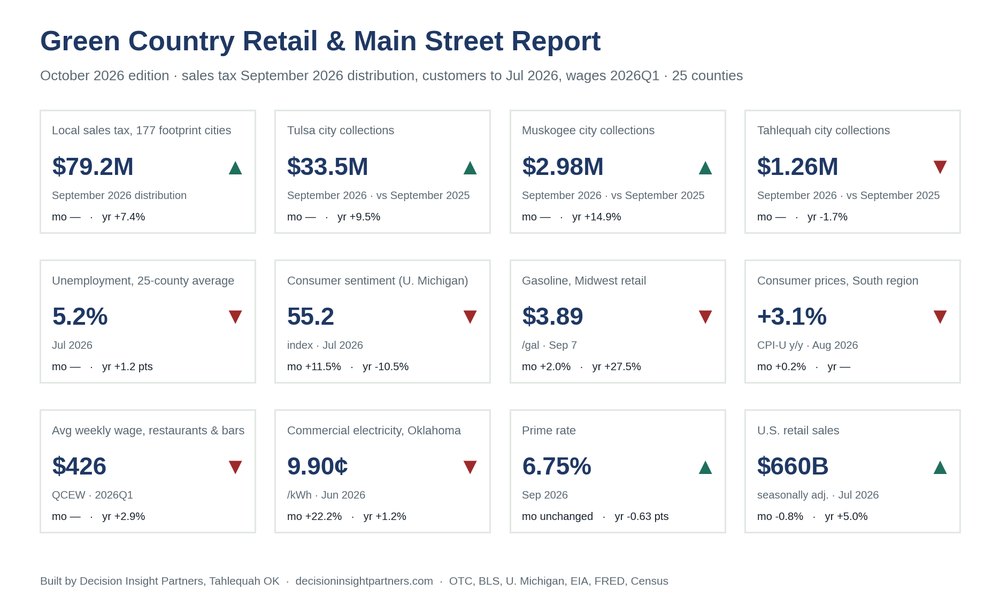Click the up arrow on Tulsa city collections card
1000x612 pixels.
pos(470,168)
